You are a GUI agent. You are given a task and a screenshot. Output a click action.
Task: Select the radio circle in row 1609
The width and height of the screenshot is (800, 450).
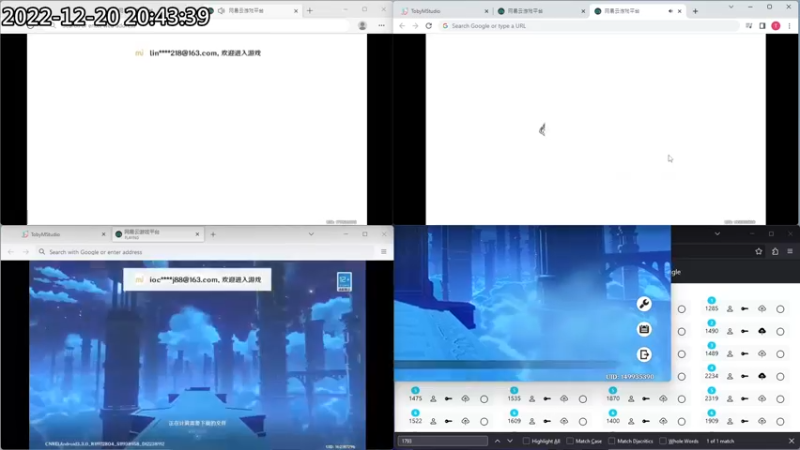(x=583, y=421)
